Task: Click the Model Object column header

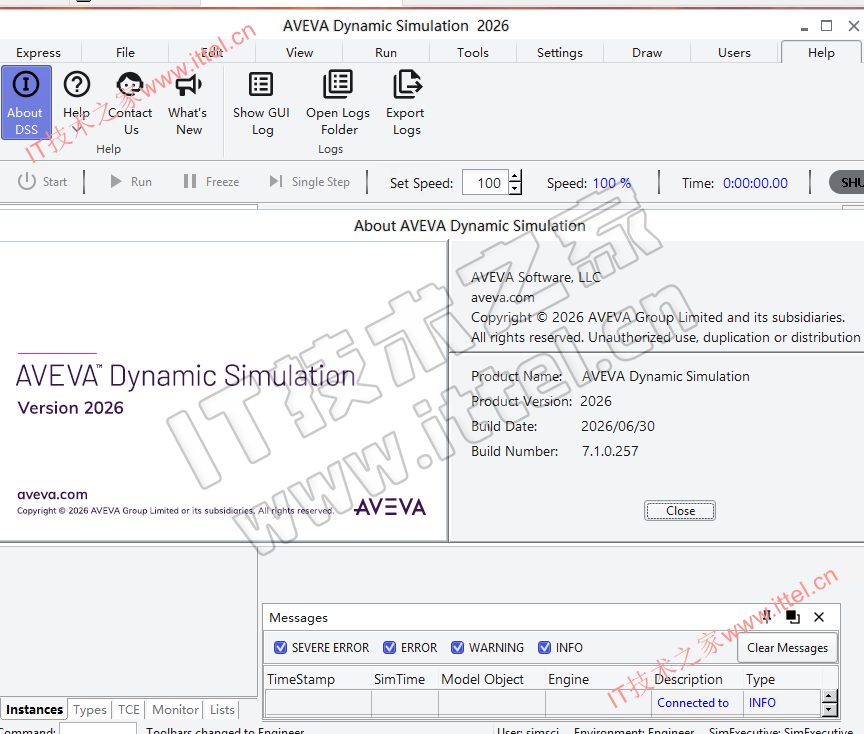Action: pyautogui.click(x=492, y=679)
